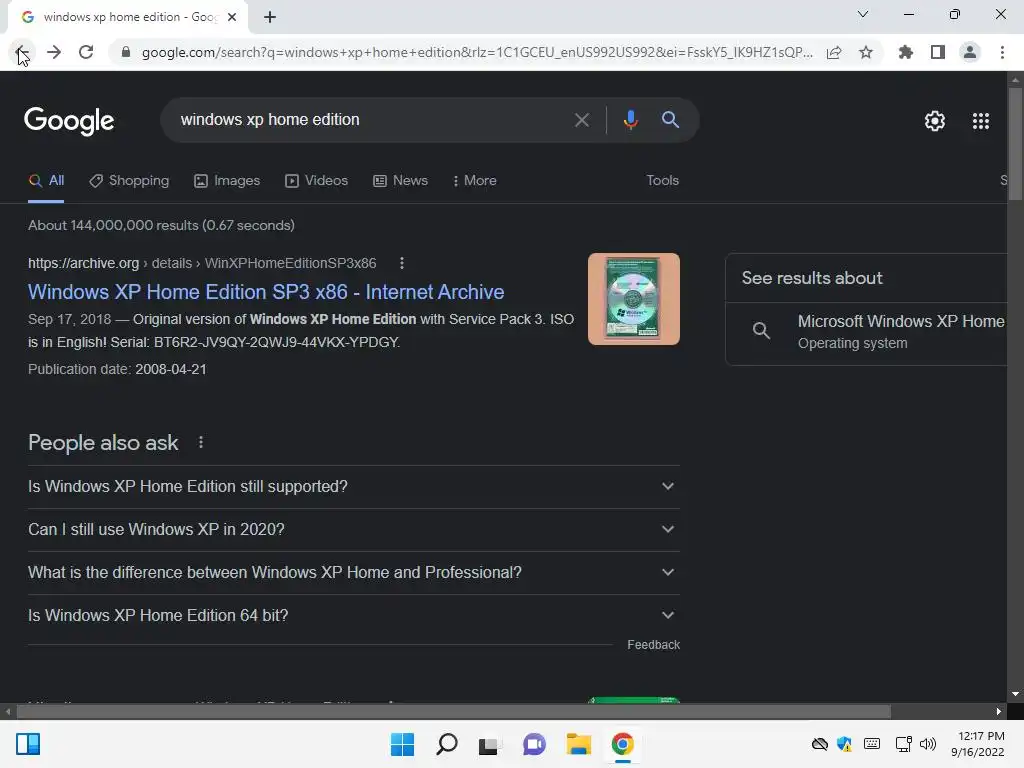Open the More search categories menu
This screenshot has width=1024, height=768.
click(x=475, y=181)
